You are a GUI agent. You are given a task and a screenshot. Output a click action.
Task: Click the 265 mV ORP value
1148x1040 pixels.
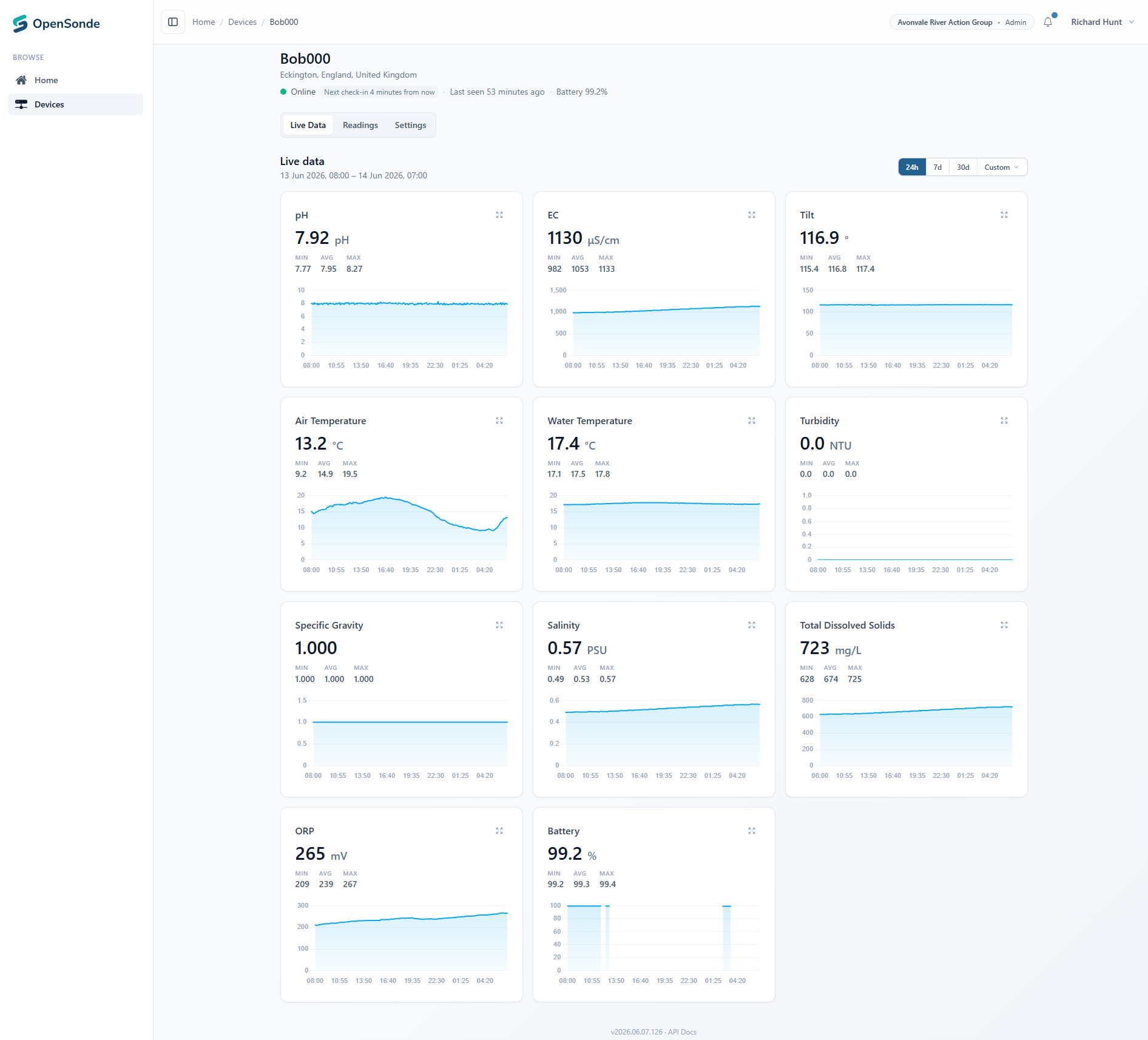tap(321, 854)
